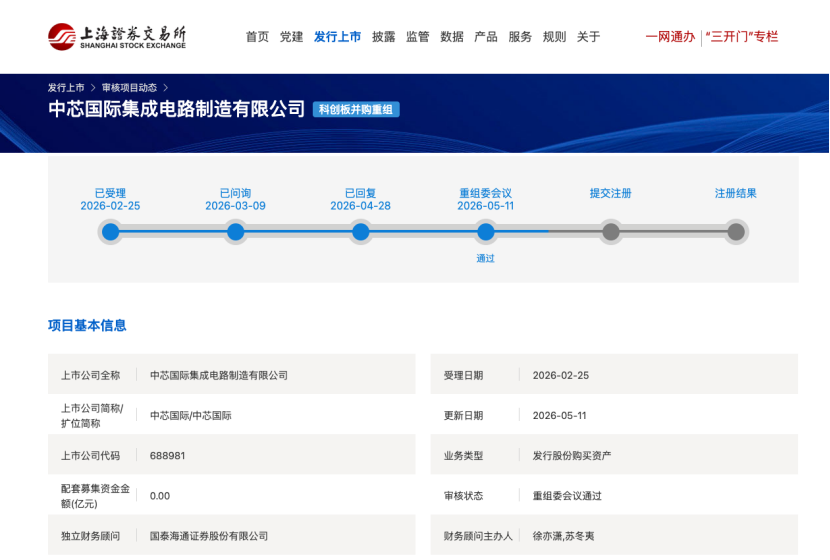Open the 披露 menu

pyautogui.click(x=384, y=37)
